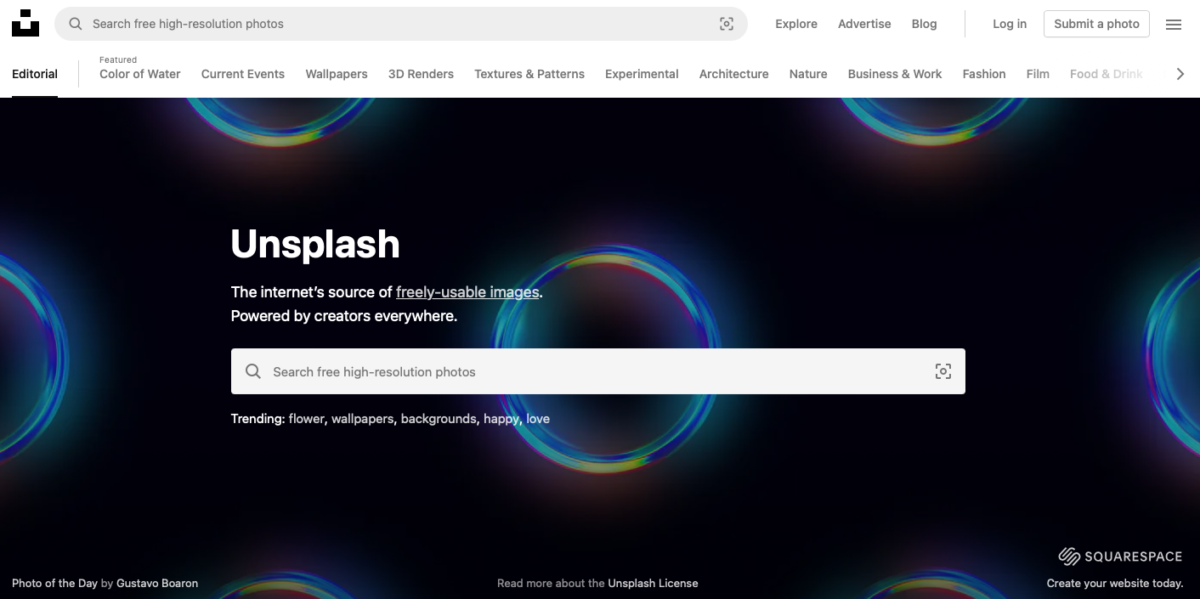Switch to Current Events topic

click(243, 74)
